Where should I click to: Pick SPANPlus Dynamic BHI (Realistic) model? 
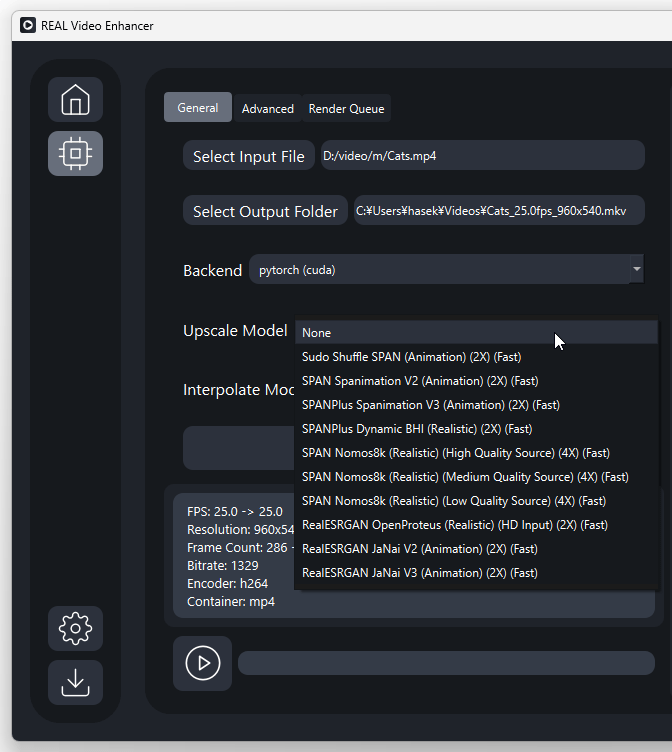476,429
